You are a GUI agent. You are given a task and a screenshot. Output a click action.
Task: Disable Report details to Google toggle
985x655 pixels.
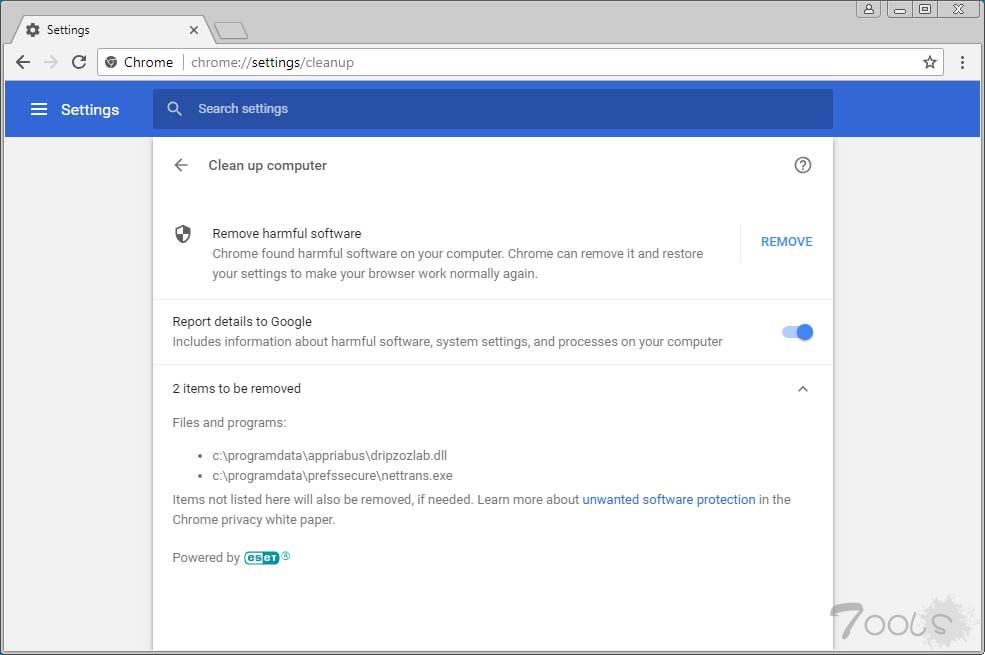[798, 332]
